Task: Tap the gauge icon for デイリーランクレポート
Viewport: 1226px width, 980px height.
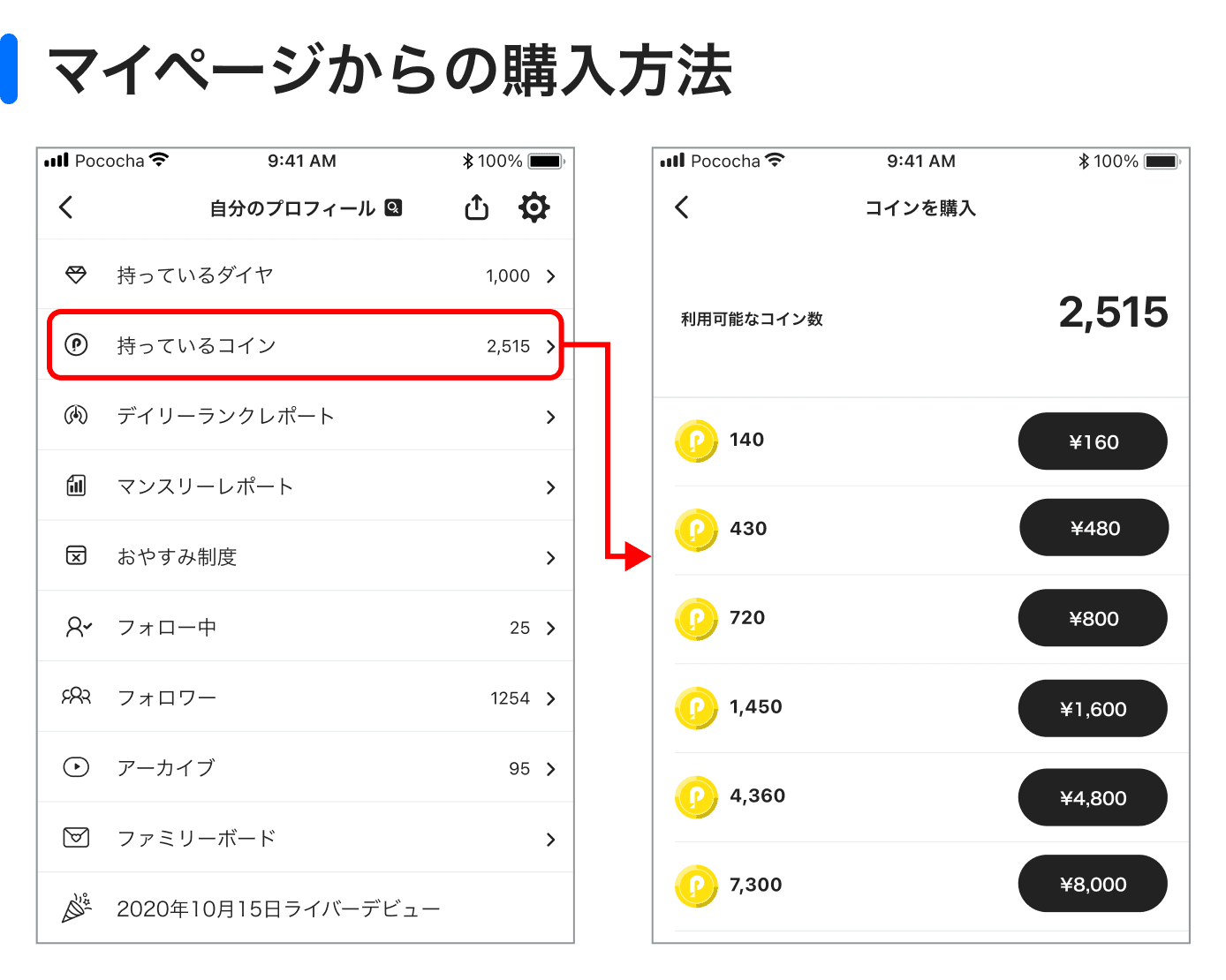Action: click(77, 415)
